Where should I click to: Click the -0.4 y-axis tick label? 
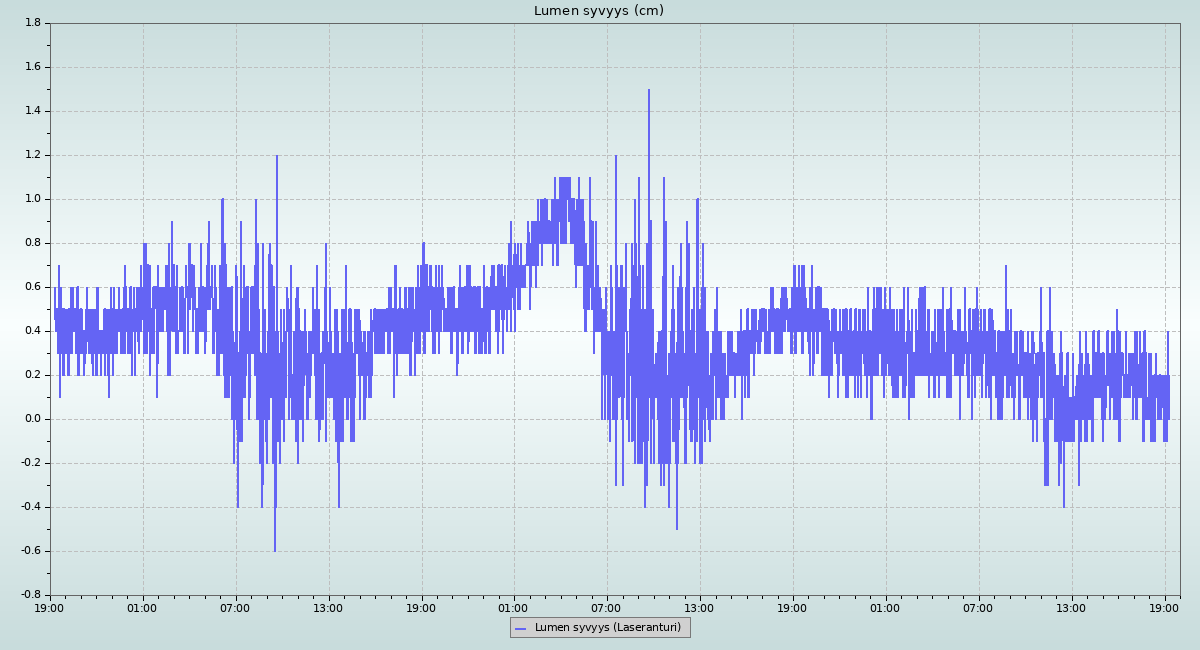30,507
